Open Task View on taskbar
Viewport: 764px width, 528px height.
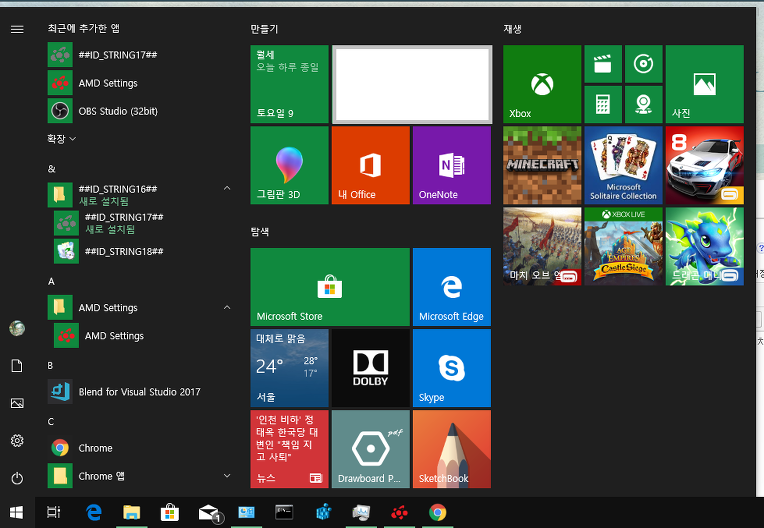(x=54, y=512)
